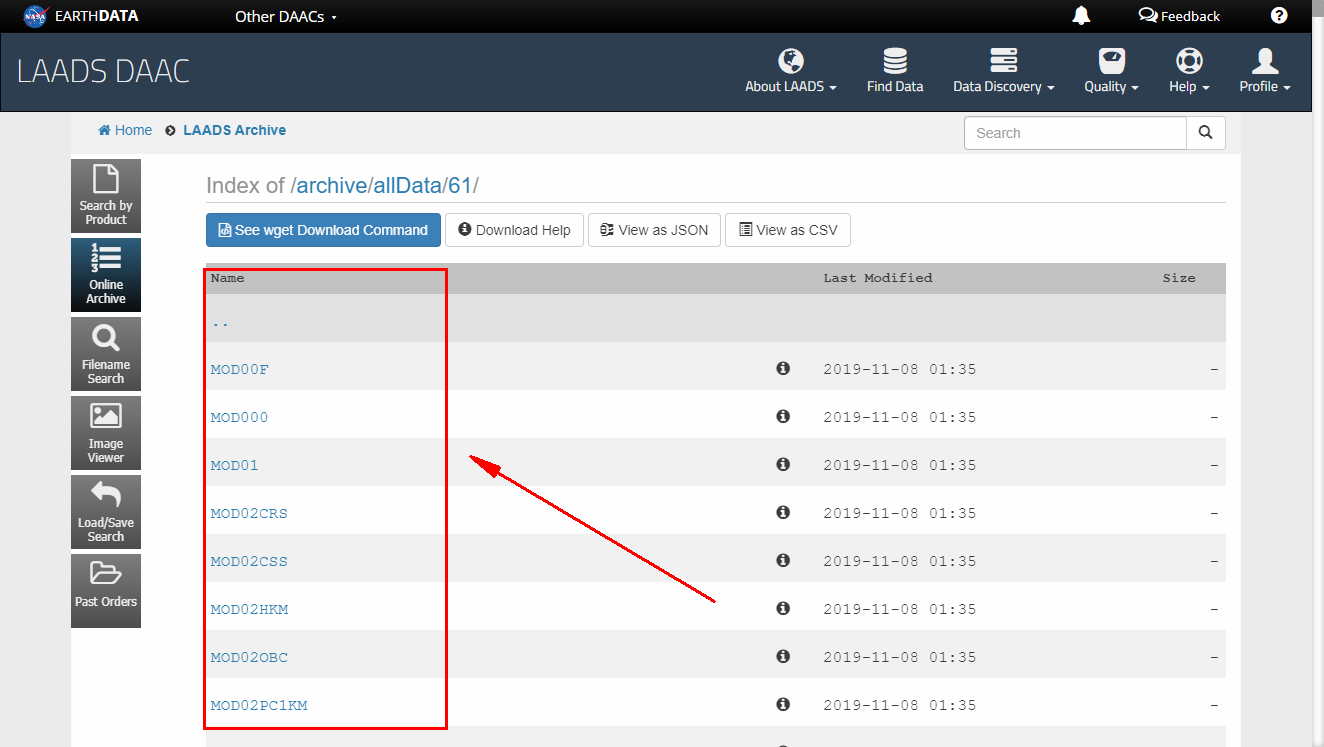
Task: Open the notifications bell icon
Action: 1081,15
